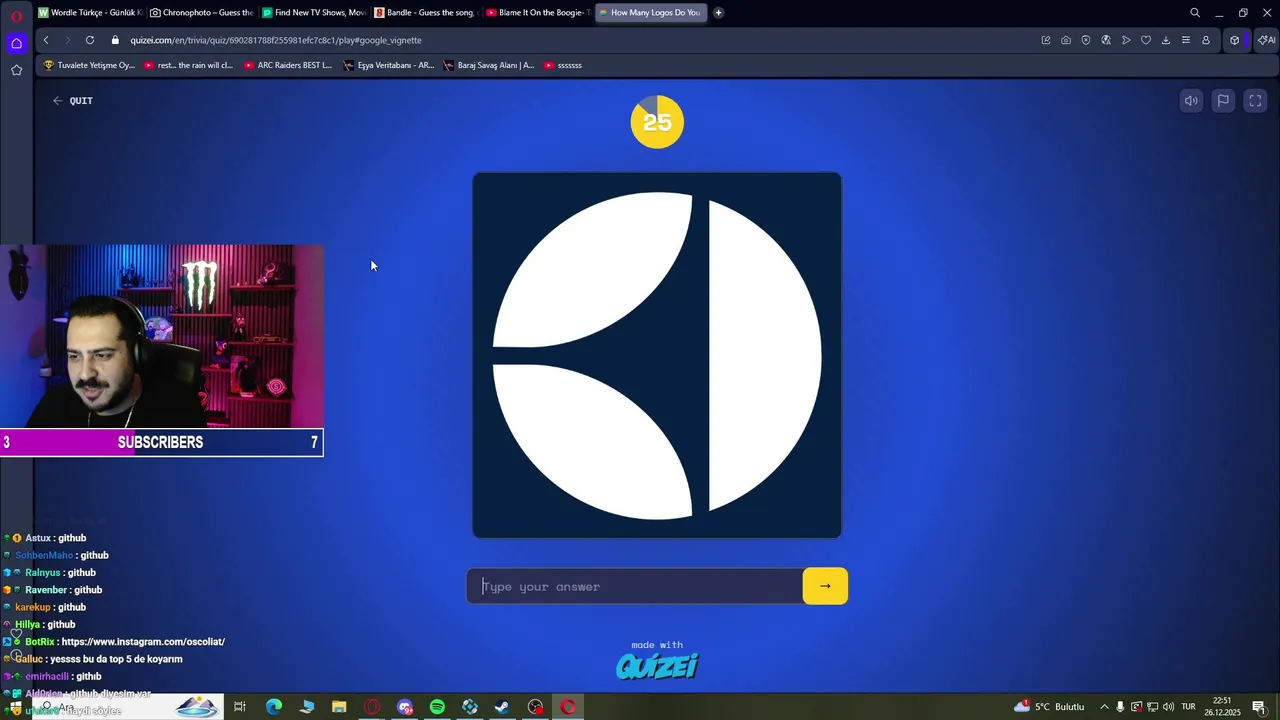Viewport: 1280px width, 720px height.
Task: Reload the current page
Action: tap(90, 40)
